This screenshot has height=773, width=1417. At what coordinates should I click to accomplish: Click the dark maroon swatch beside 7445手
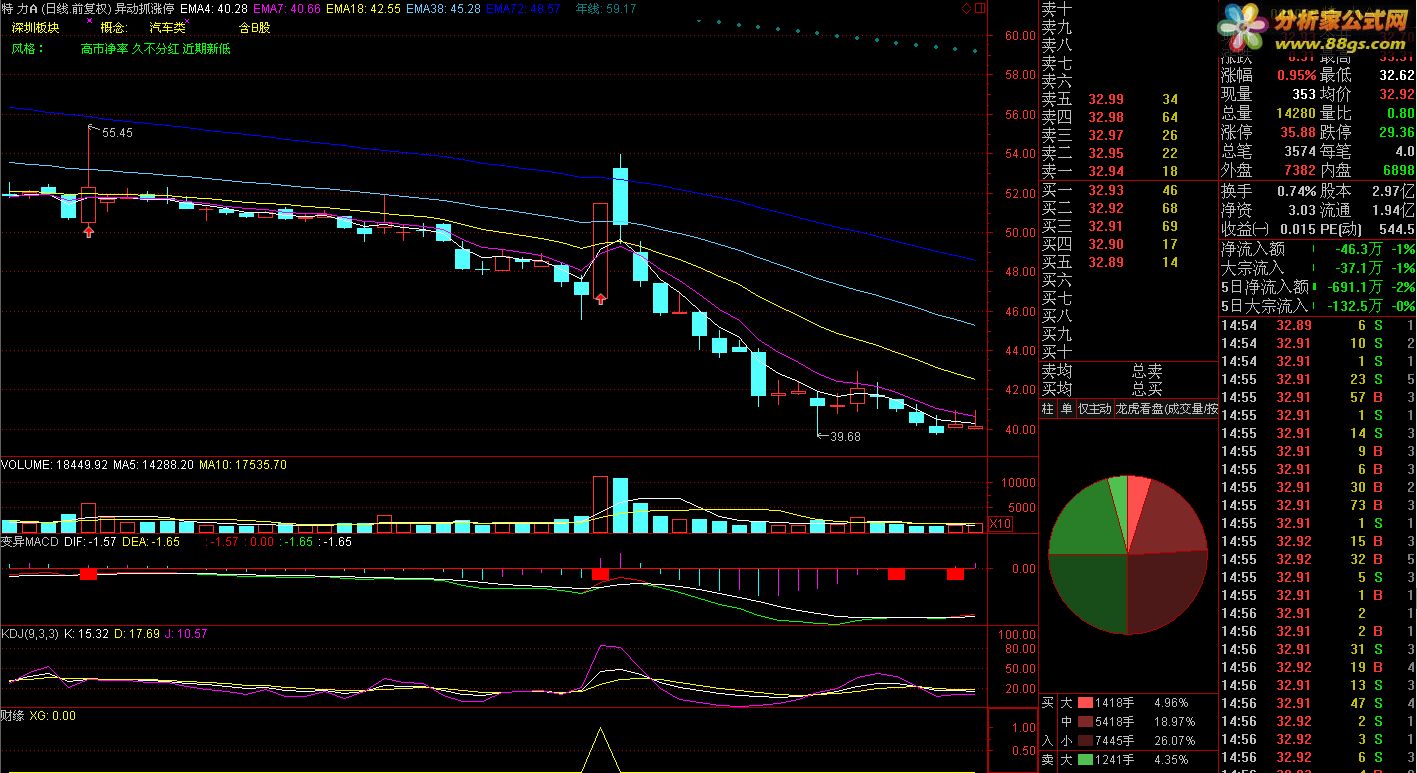click(x=1085, y=741)
